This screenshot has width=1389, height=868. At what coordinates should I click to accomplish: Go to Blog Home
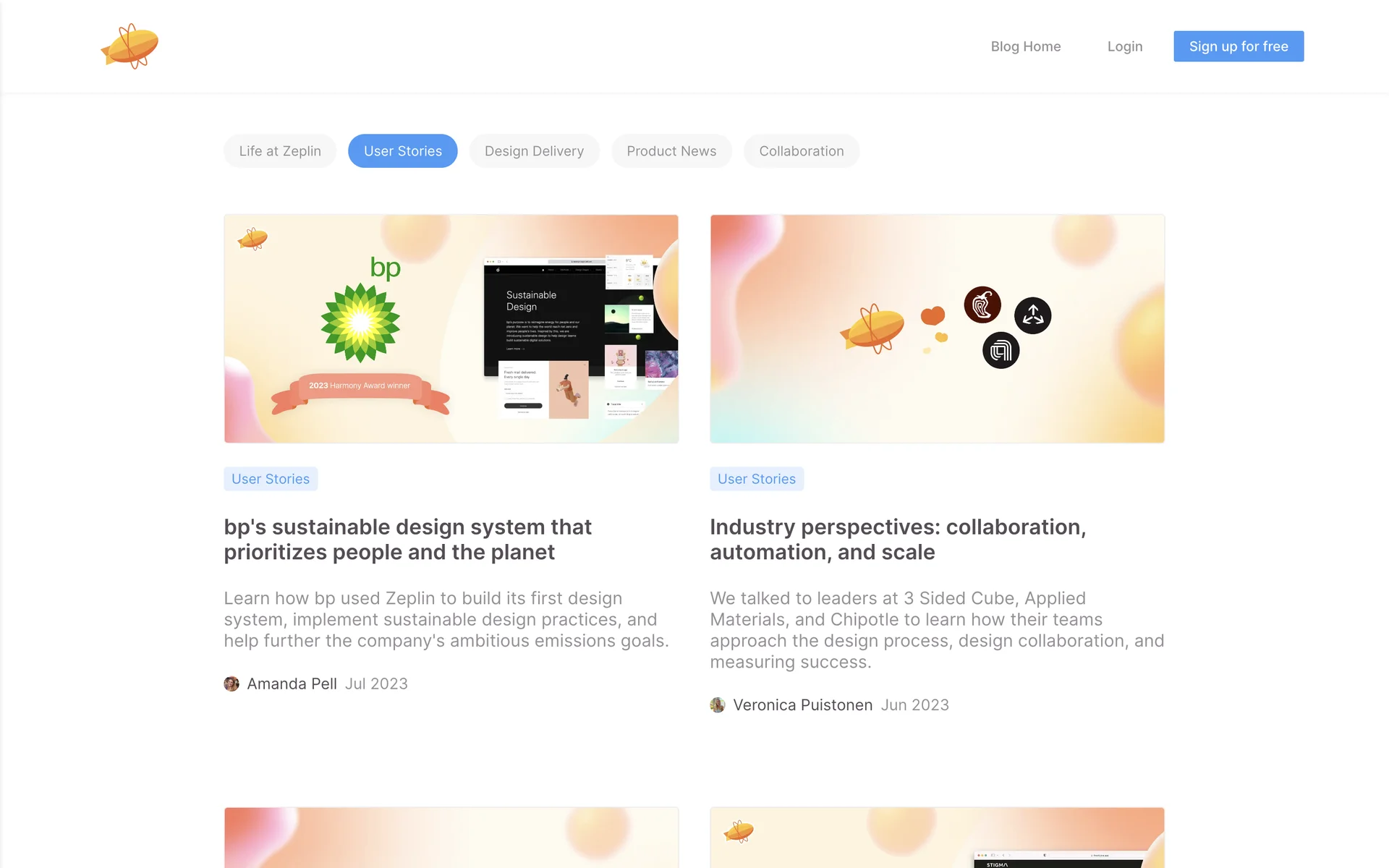[1025, 46]
